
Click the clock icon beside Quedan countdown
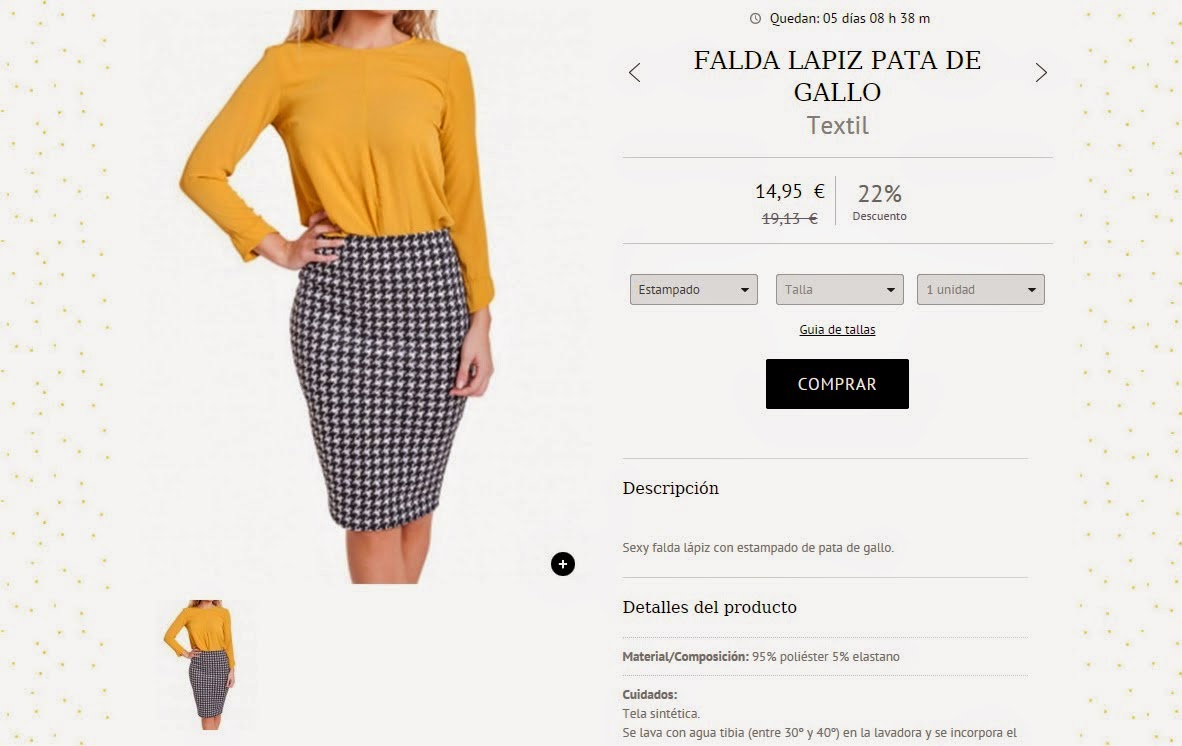[755, 19]
